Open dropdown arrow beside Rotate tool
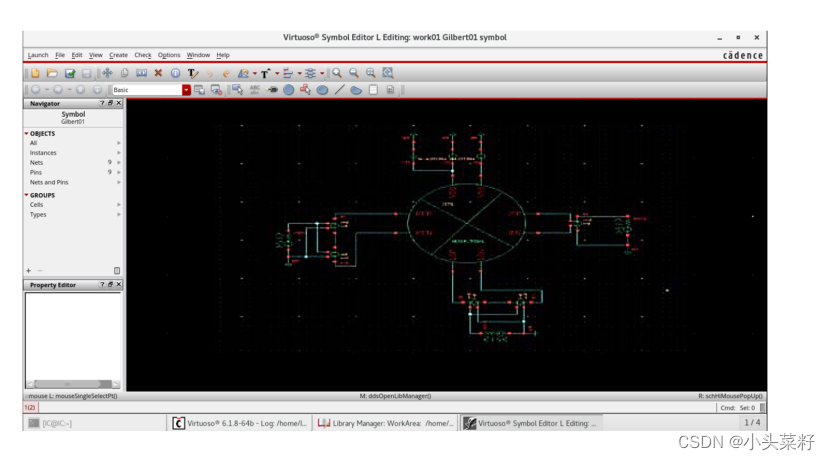Viewport: 830px width, 460px height. point(255,74)
